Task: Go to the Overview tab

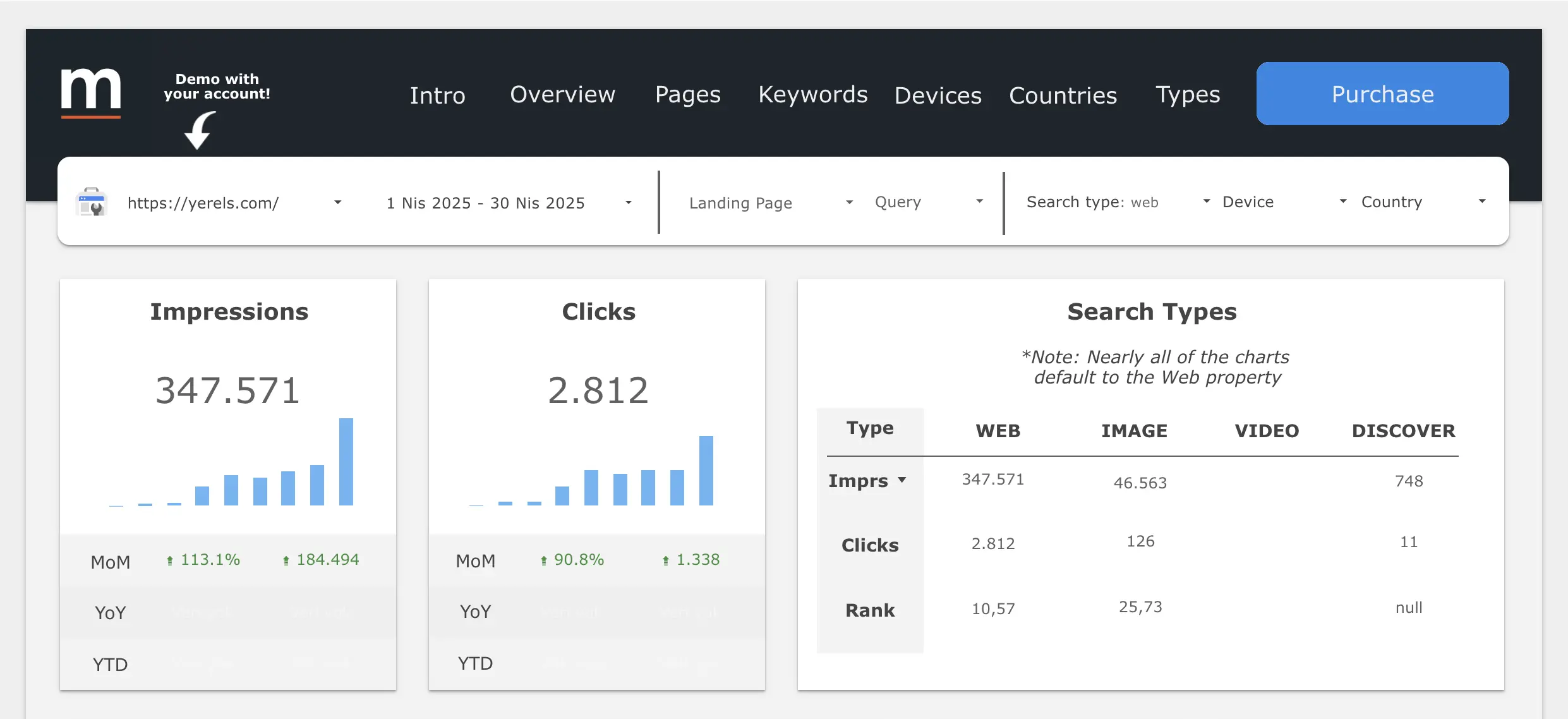Action: [562, 94]
